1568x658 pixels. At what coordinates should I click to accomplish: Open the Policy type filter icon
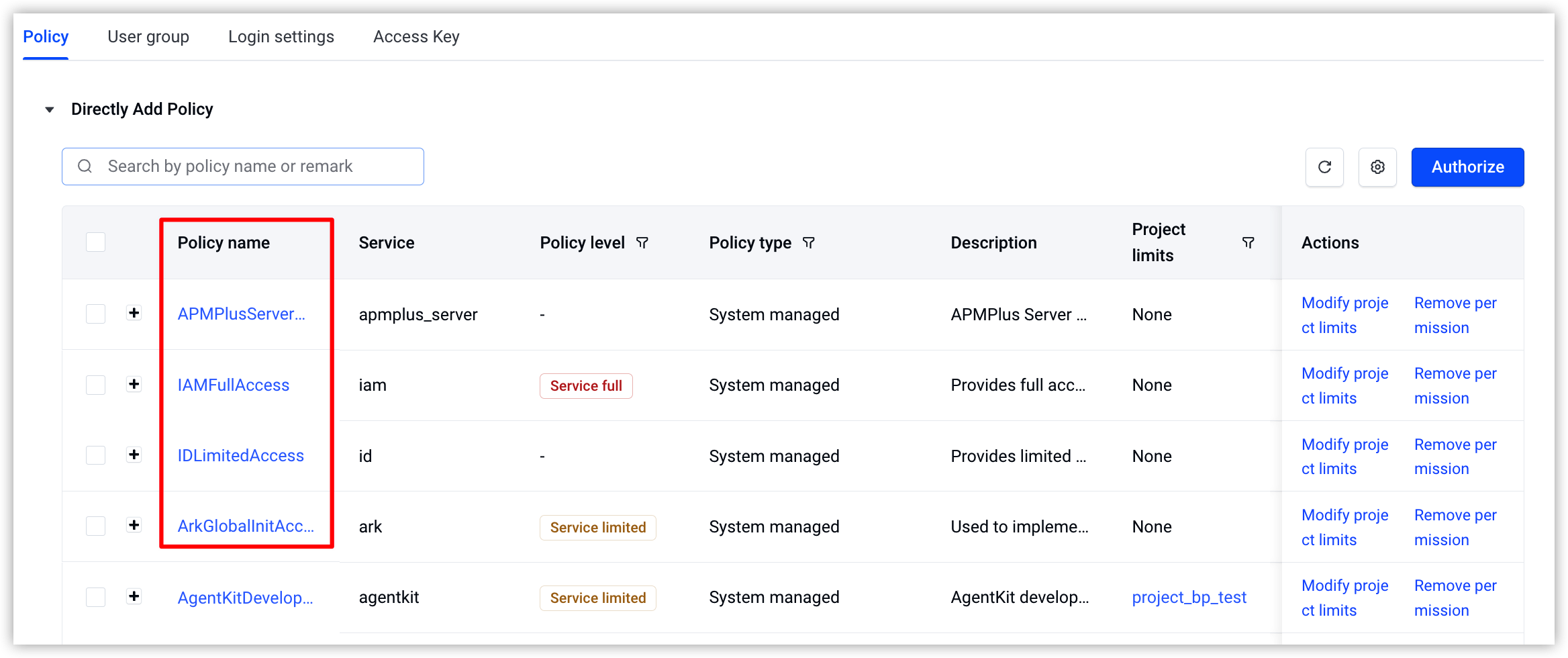809,243
